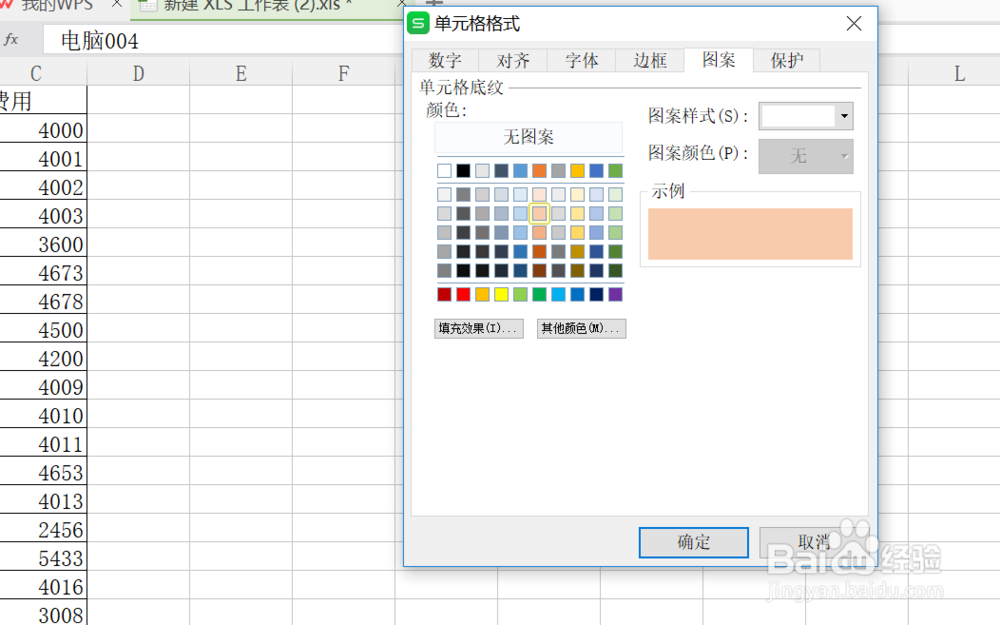Click the green WPS icon in dialog title bar
This screenshot has width=1000, height=625.
418,23
